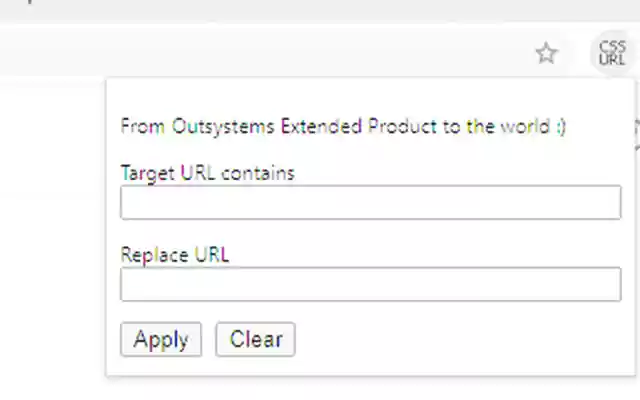Screen dimensions: 640x400
Task: Click the word "world" in popup header
Action: (x=525, y=127)
